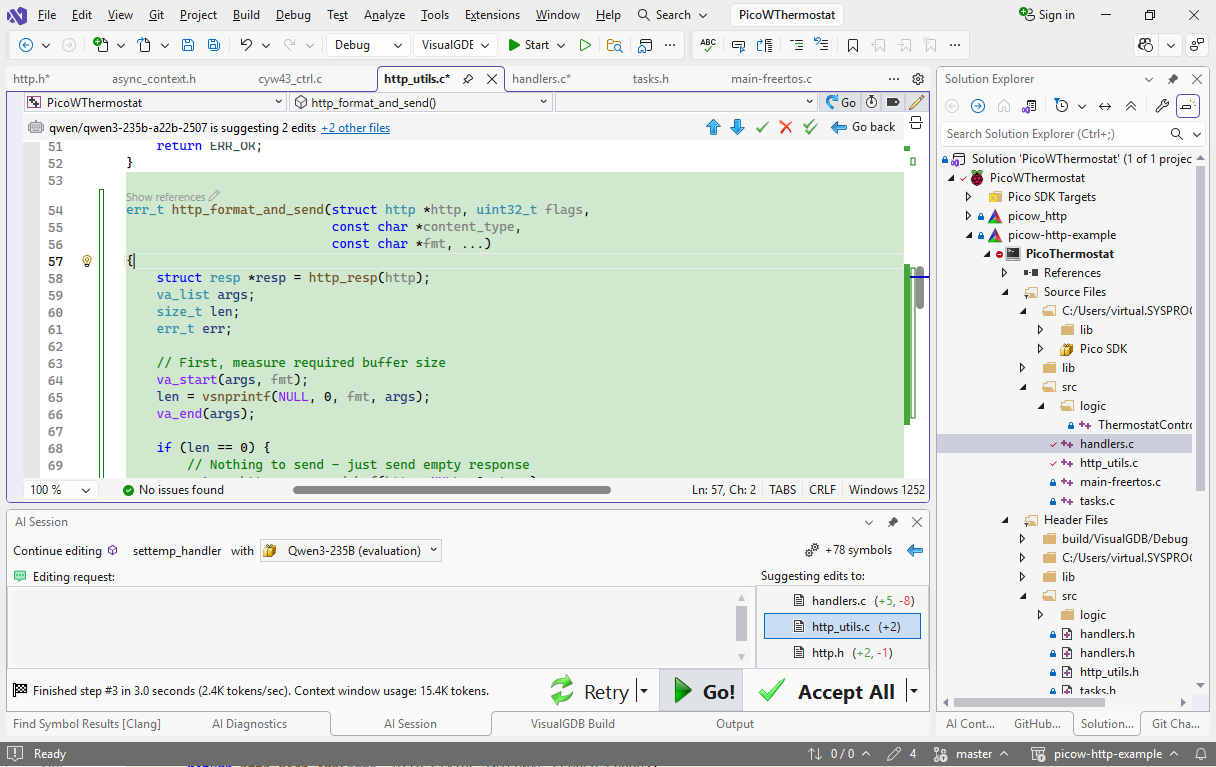
Task: Jump to previous suggested edit (blue up arrow)
Action: [713, 127]
